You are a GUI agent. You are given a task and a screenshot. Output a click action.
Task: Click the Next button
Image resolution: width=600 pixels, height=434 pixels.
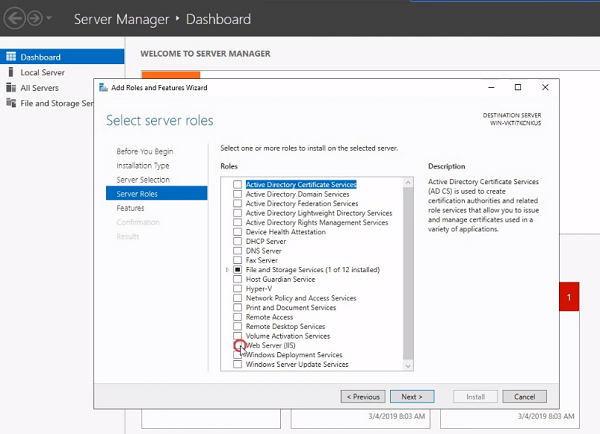click(412, 397)
